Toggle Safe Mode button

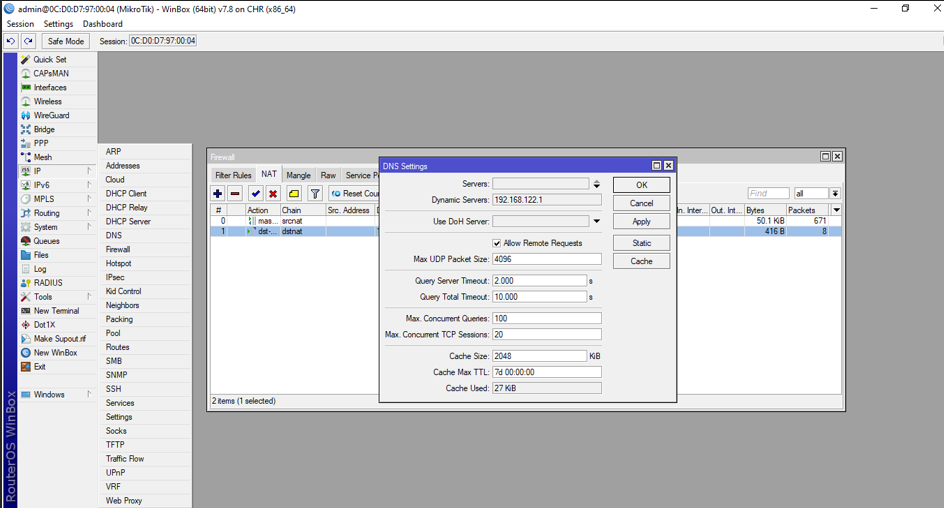click(66, 41)
